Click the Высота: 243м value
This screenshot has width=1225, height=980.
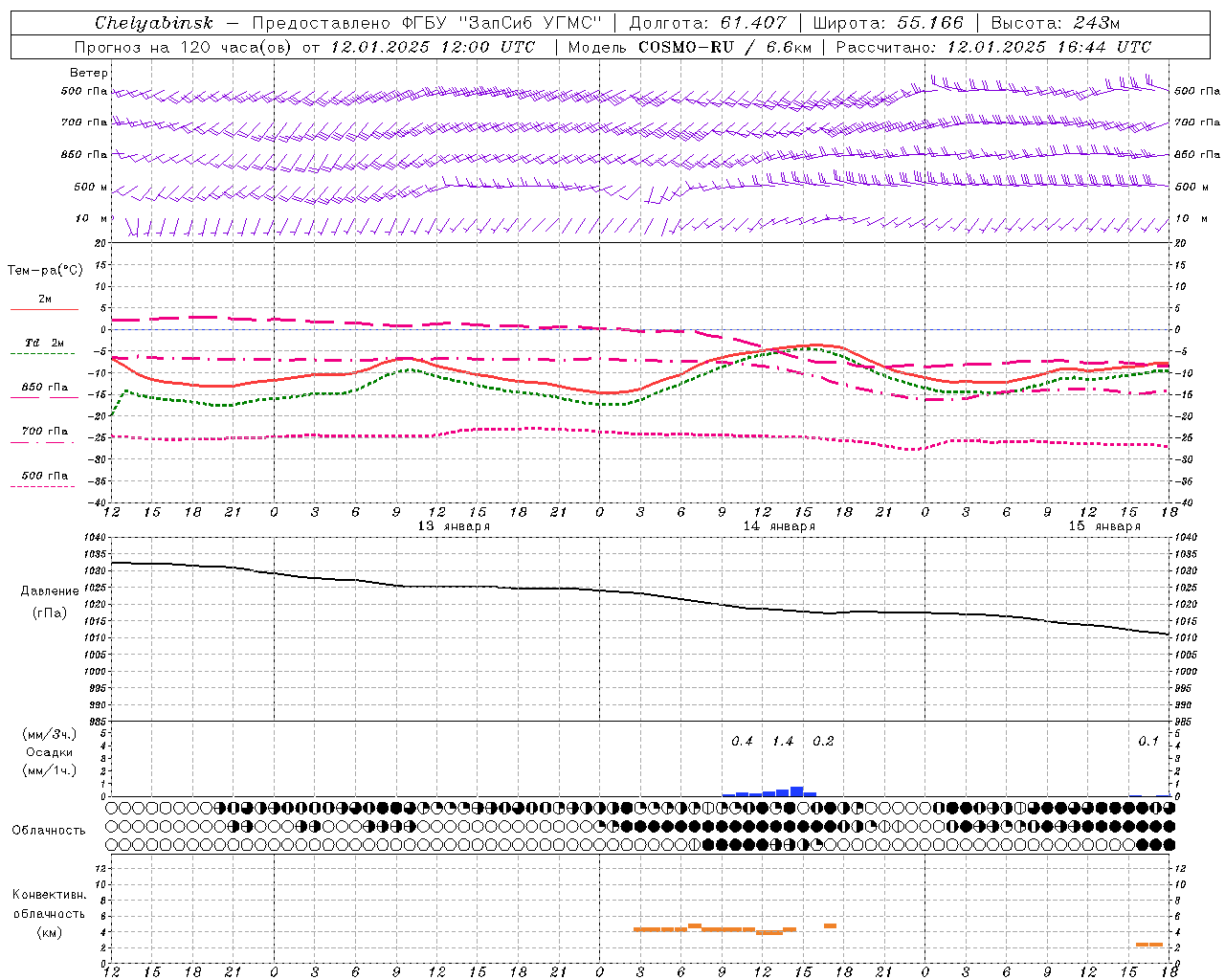[x=1056, y=23]
